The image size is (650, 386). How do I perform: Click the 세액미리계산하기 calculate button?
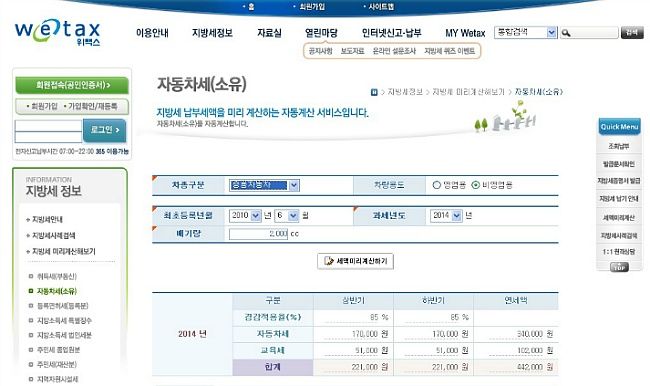(355, 261)
